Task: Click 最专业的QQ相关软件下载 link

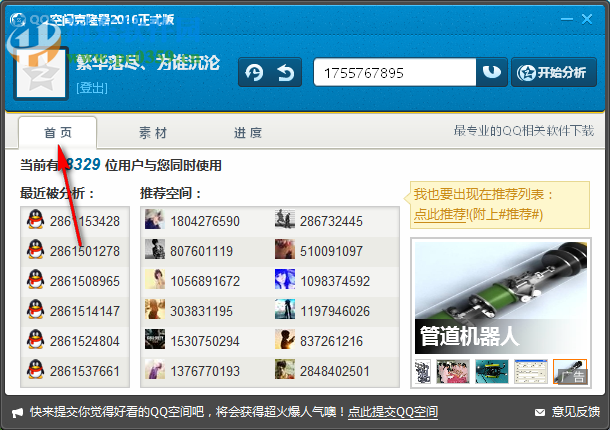Action: (x=524, y=131)
